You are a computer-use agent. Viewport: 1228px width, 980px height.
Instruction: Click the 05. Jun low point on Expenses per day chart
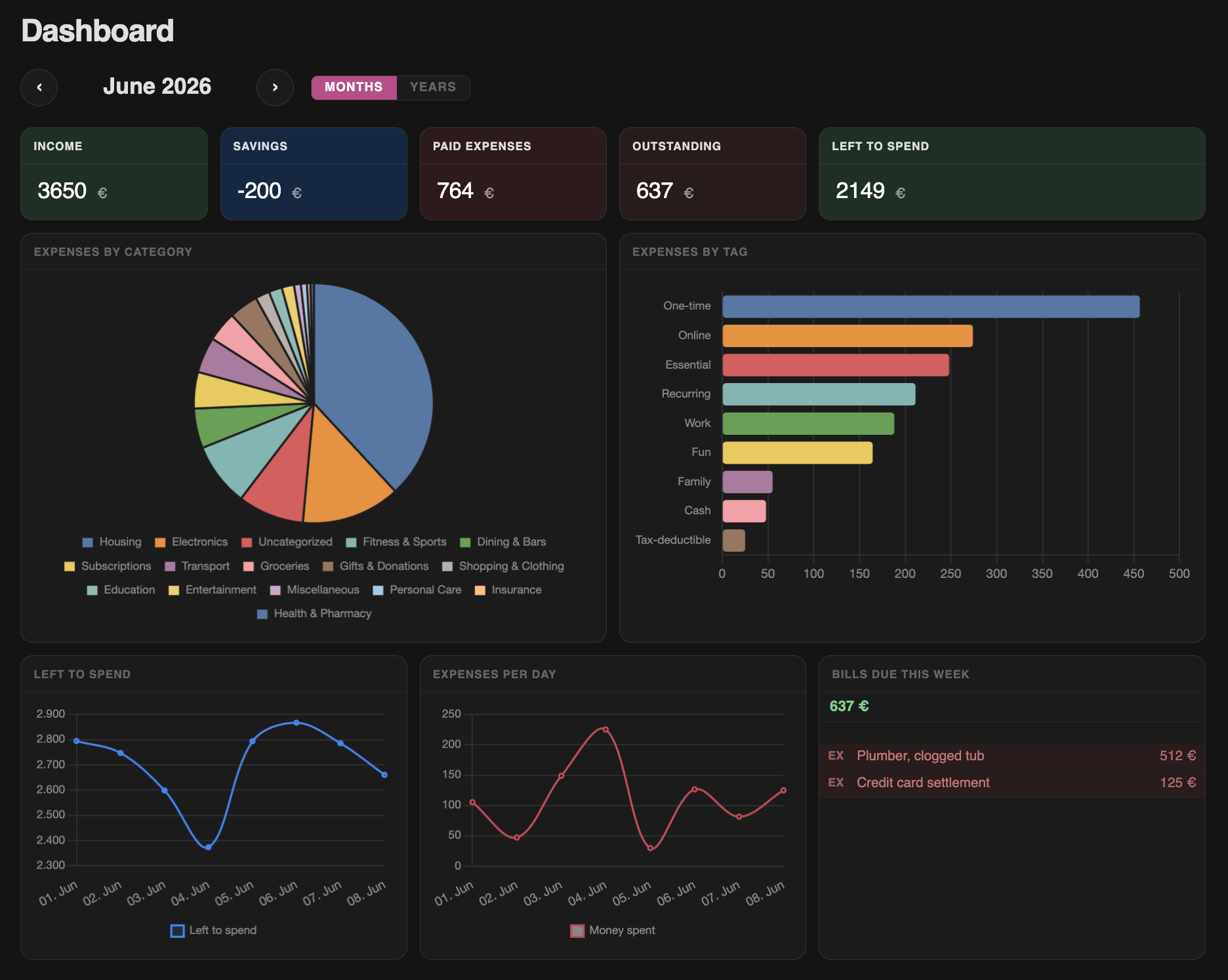[x=650, y=848]
